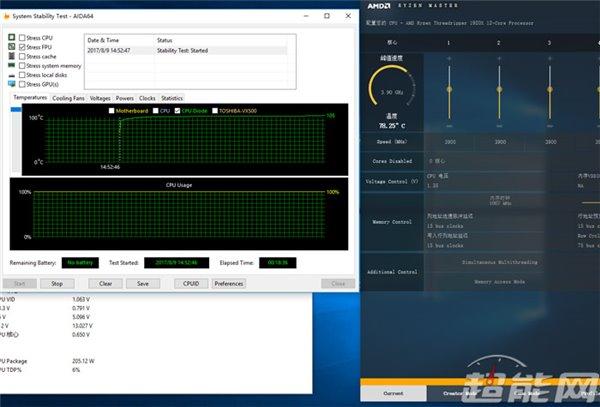
Task: Click the Stress local disks icon
Action: (x=11, y=75)
